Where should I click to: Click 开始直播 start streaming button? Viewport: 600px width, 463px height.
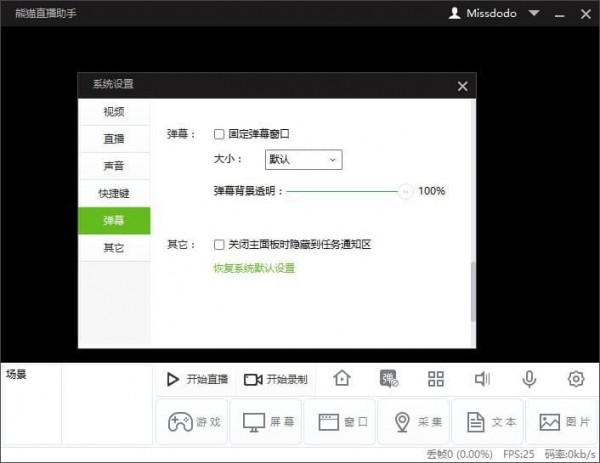point(197,379)
